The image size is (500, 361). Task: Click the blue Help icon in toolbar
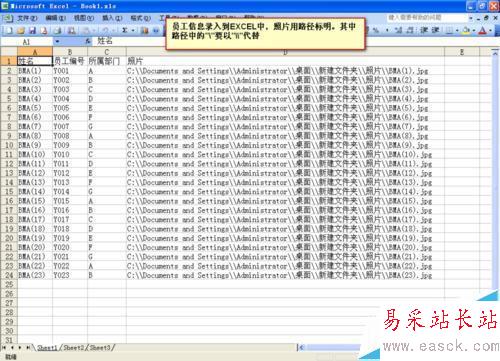click(x=156, y=31)
